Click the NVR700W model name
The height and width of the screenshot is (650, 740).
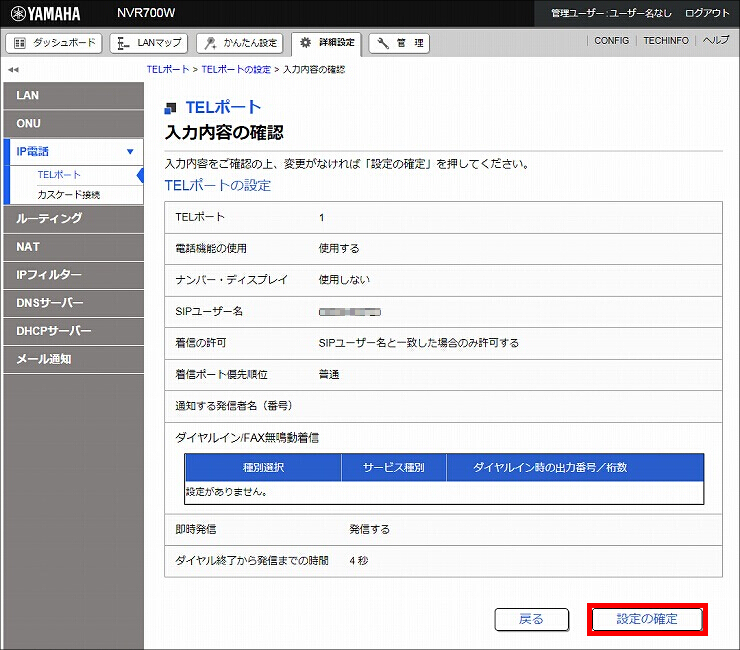point(146,13)
